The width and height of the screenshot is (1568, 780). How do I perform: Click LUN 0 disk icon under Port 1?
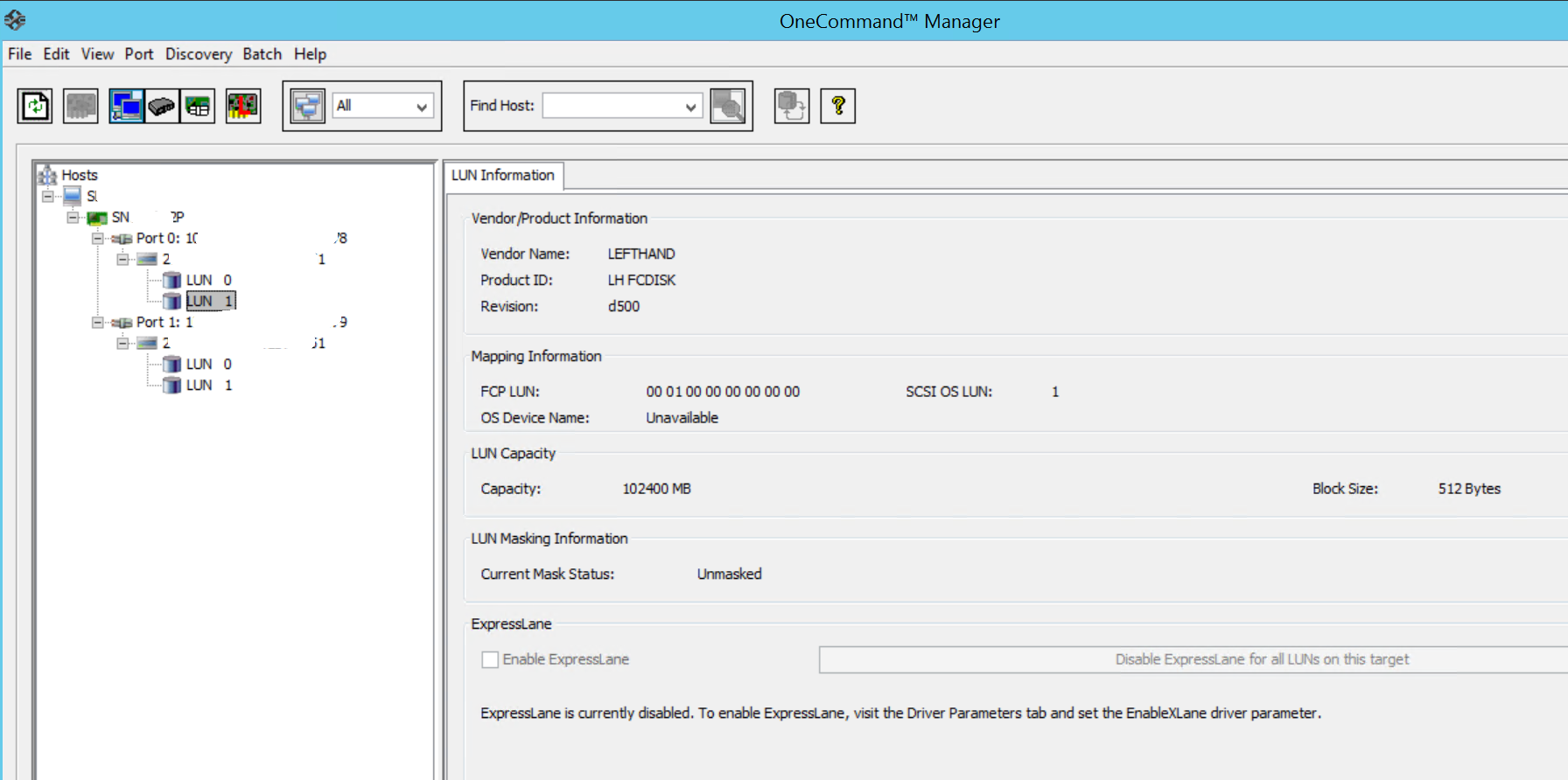click(172, 364)
